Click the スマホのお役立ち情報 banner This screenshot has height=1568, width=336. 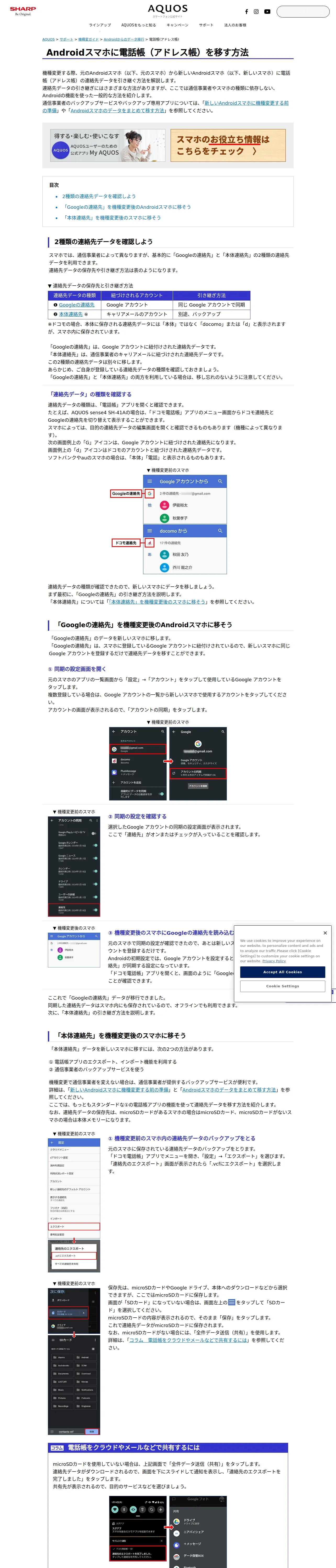click(x=228, y=146)
